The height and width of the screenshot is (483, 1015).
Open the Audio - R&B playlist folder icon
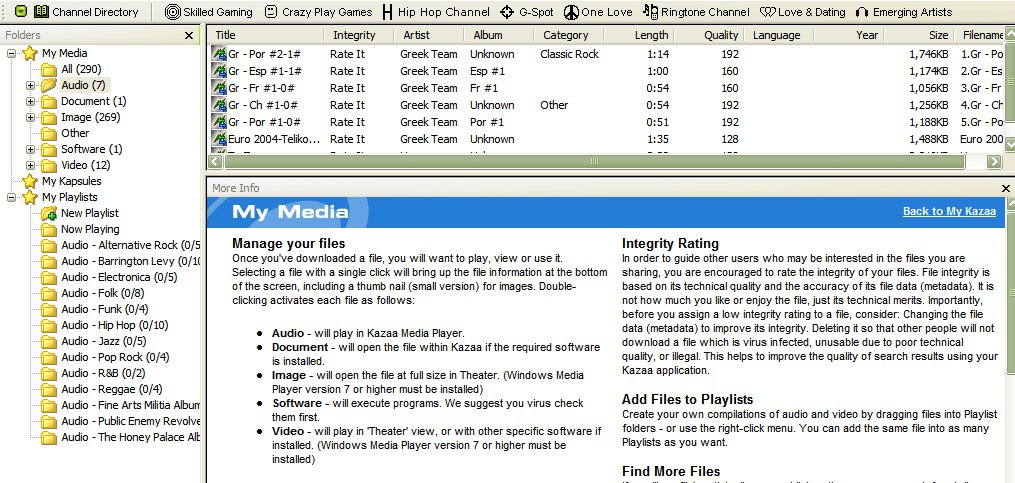point(49,374)
